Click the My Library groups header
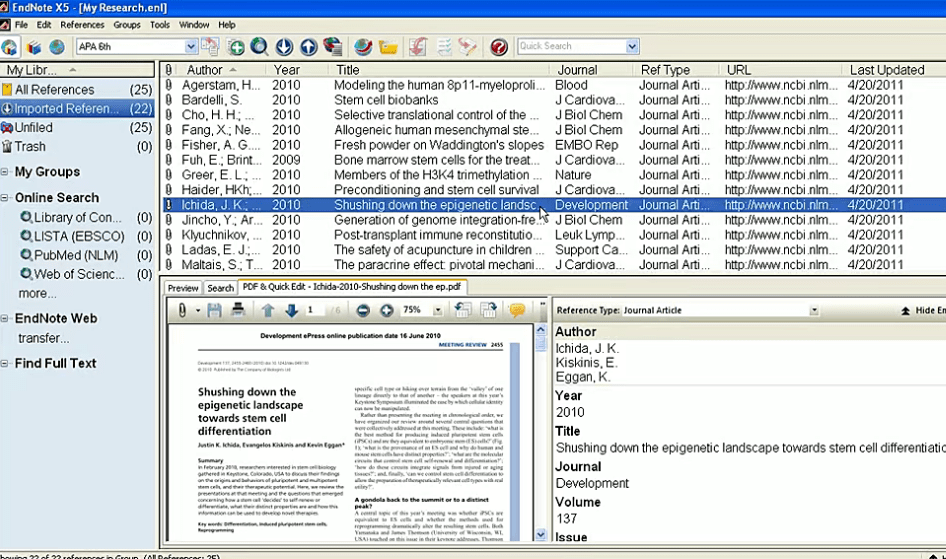Screen dimensions: 946x559 point(77,70)
